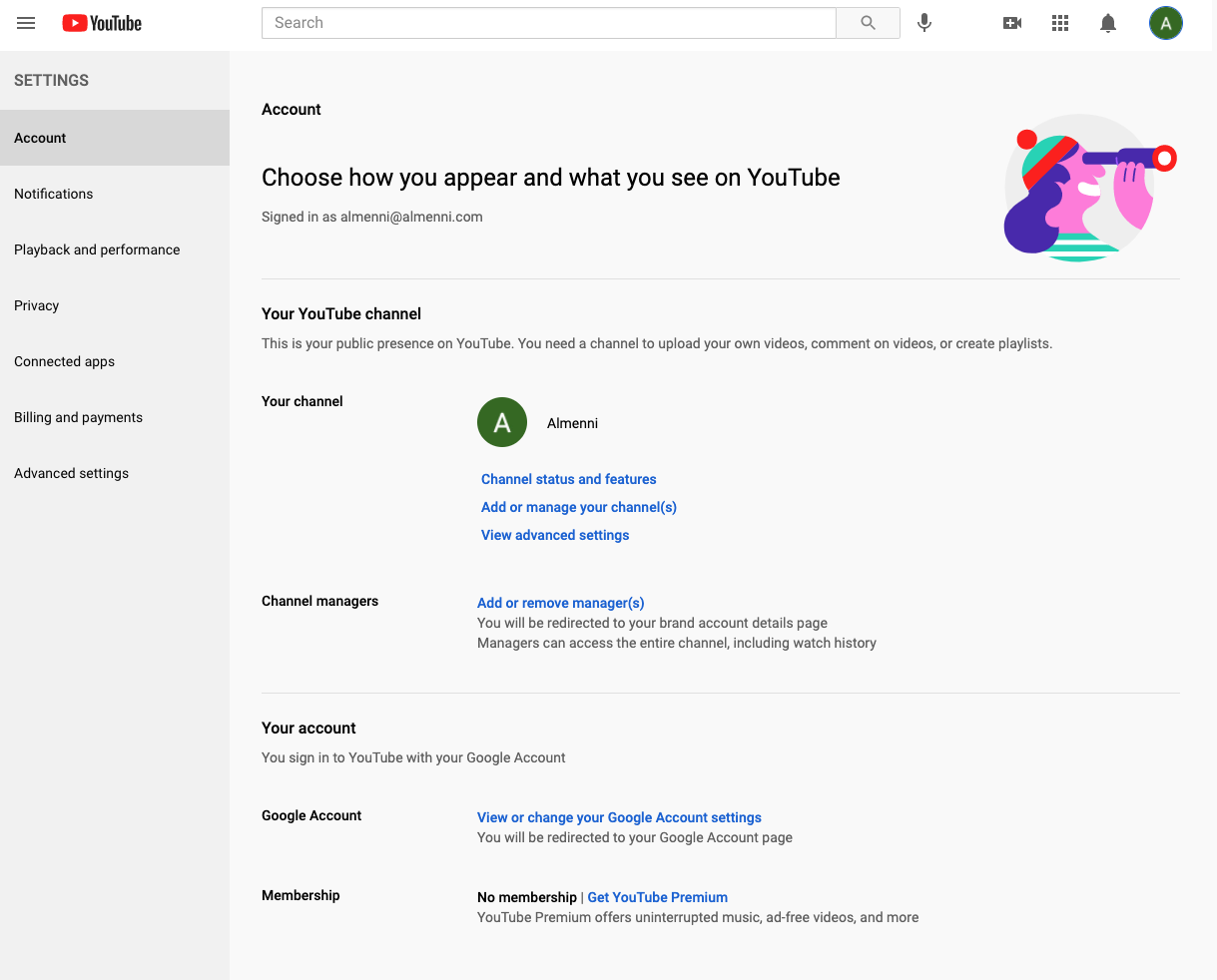1217x980 pixels.
Task: Click Add or remove manager(s) link
Action: (561, 603)
